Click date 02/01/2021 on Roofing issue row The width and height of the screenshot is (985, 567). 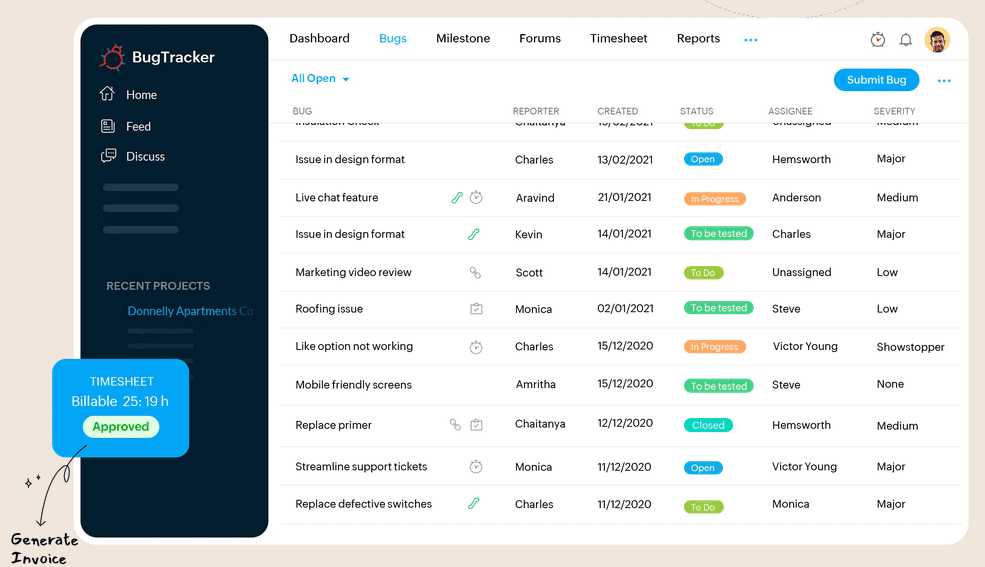tap(625, 308)
